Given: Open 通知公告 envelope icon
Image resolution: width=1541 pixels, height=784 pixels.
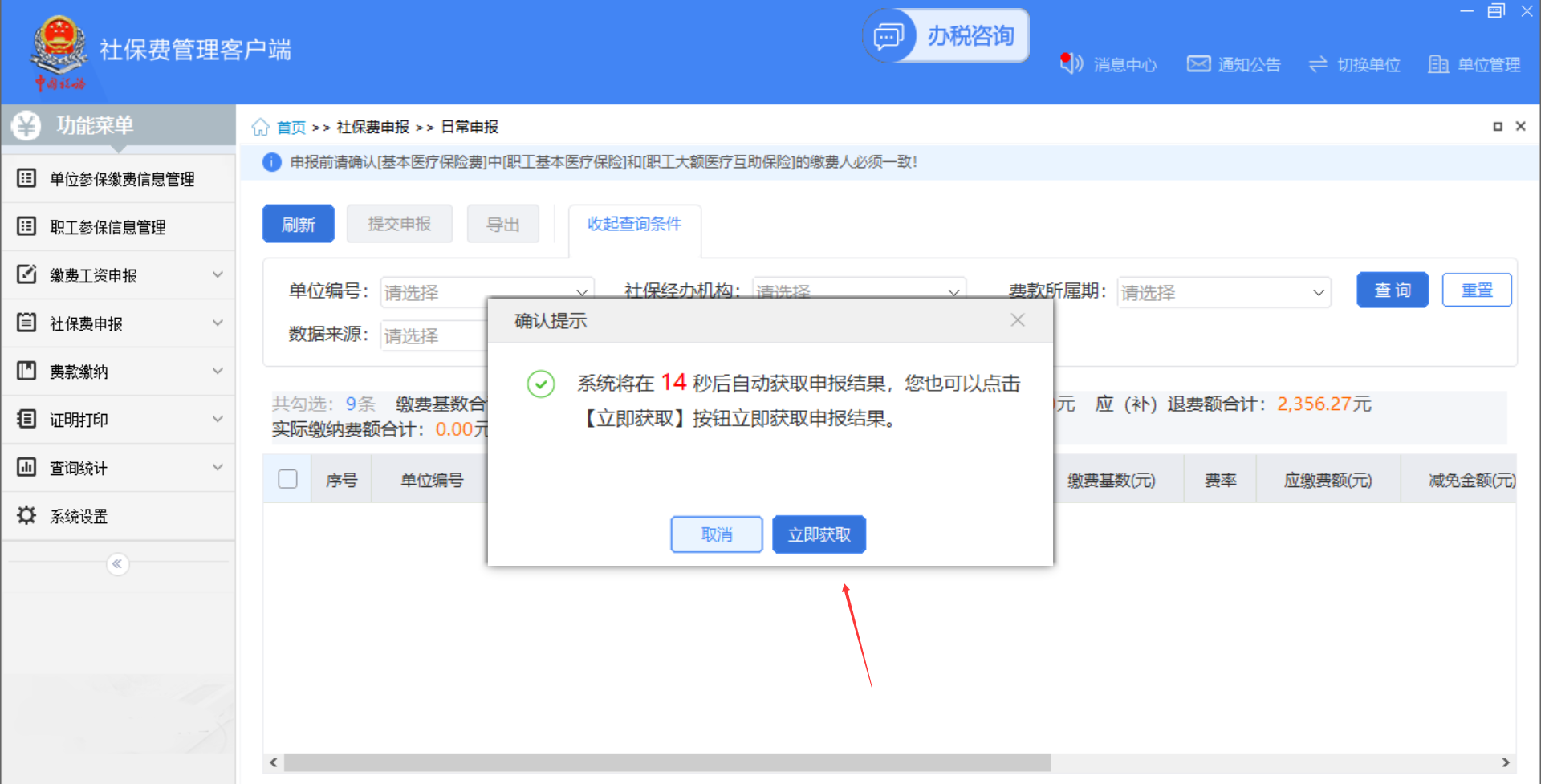Looking at the screenshot, I should pyautogui.click(x=1198, y=64).
